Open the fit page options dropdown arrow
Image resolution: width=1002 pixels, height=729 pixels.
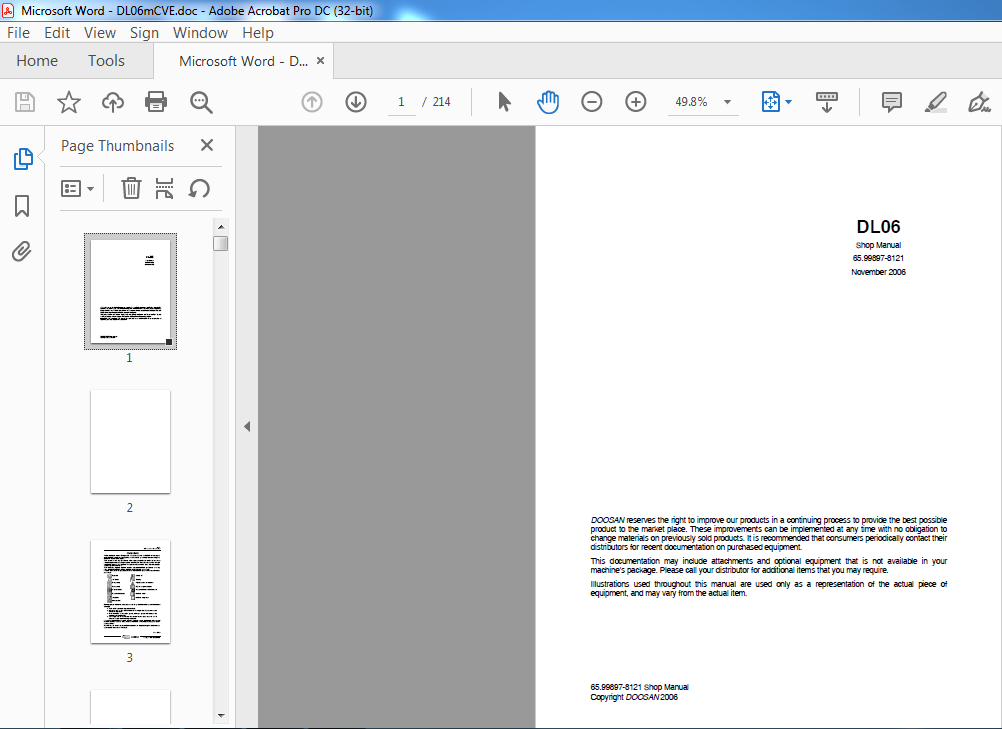tap(789, 102)
